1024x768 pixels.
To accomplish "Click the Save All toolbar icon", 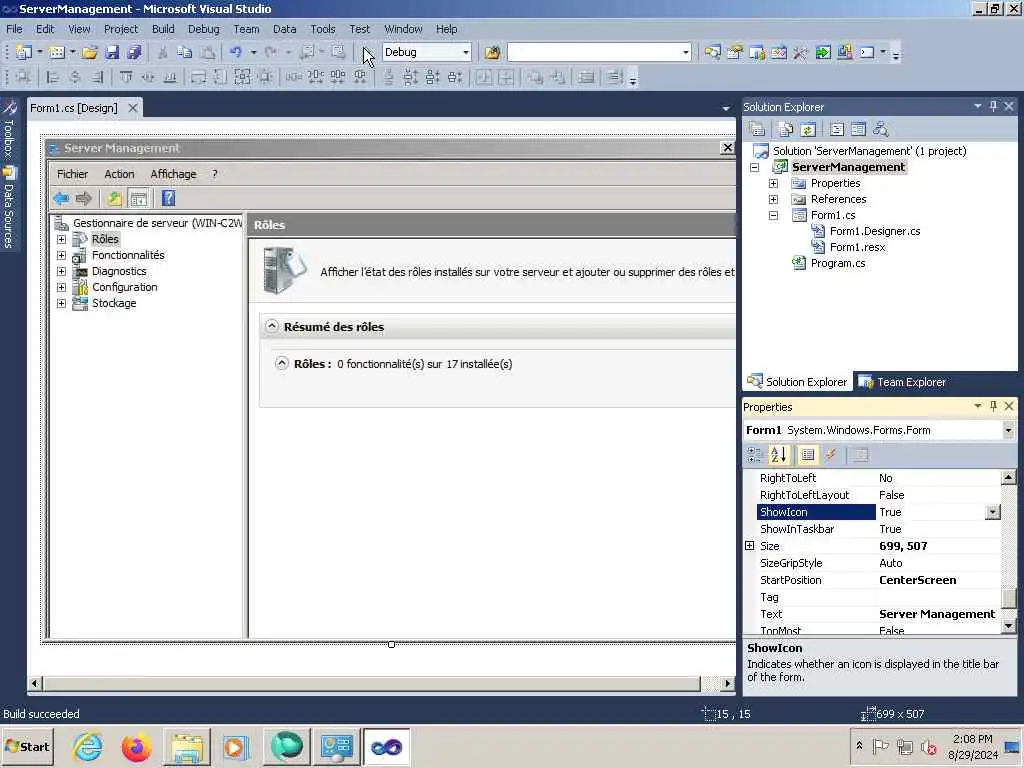I will tap(134, 52).
